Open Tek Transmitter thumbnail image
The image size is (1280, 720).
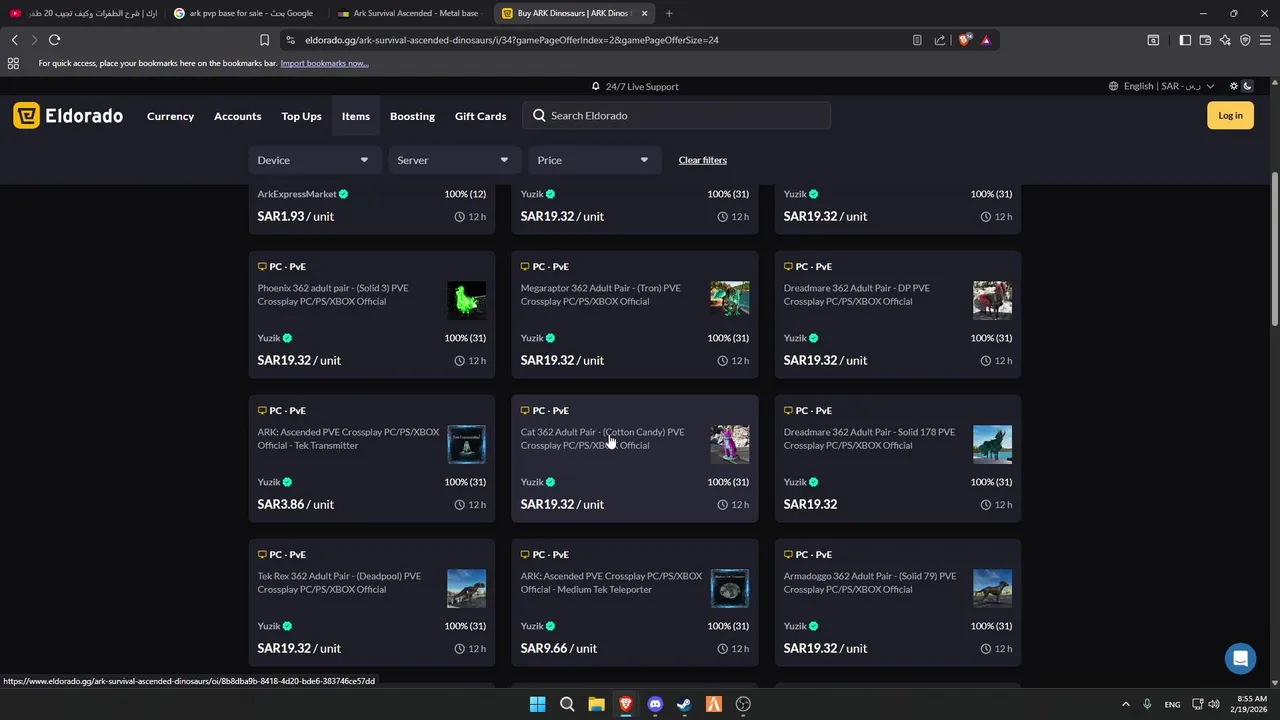pyautogui.click(x=466, y=444)
